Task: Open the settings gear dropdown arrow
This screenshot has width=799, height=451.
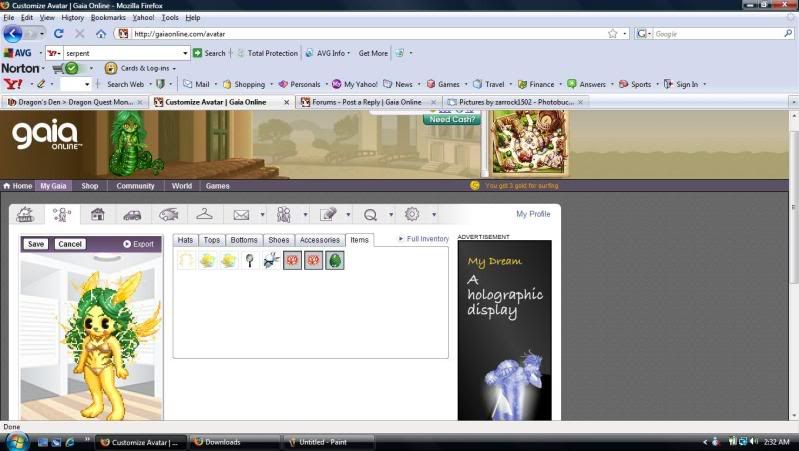Action: (x=434, y=215)
